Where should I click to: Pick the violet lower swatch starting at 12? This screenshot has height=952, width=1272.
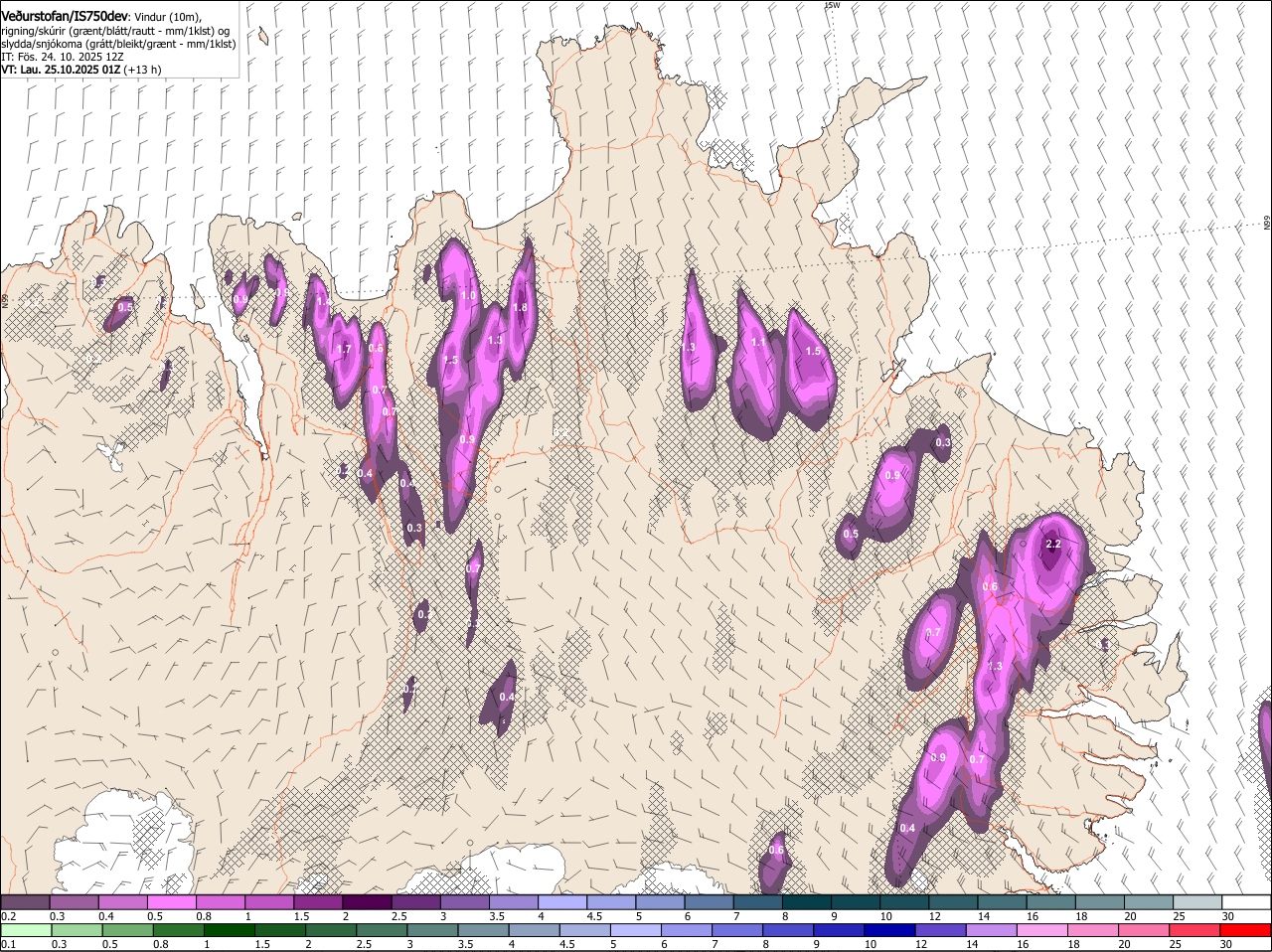click(941, 930)
